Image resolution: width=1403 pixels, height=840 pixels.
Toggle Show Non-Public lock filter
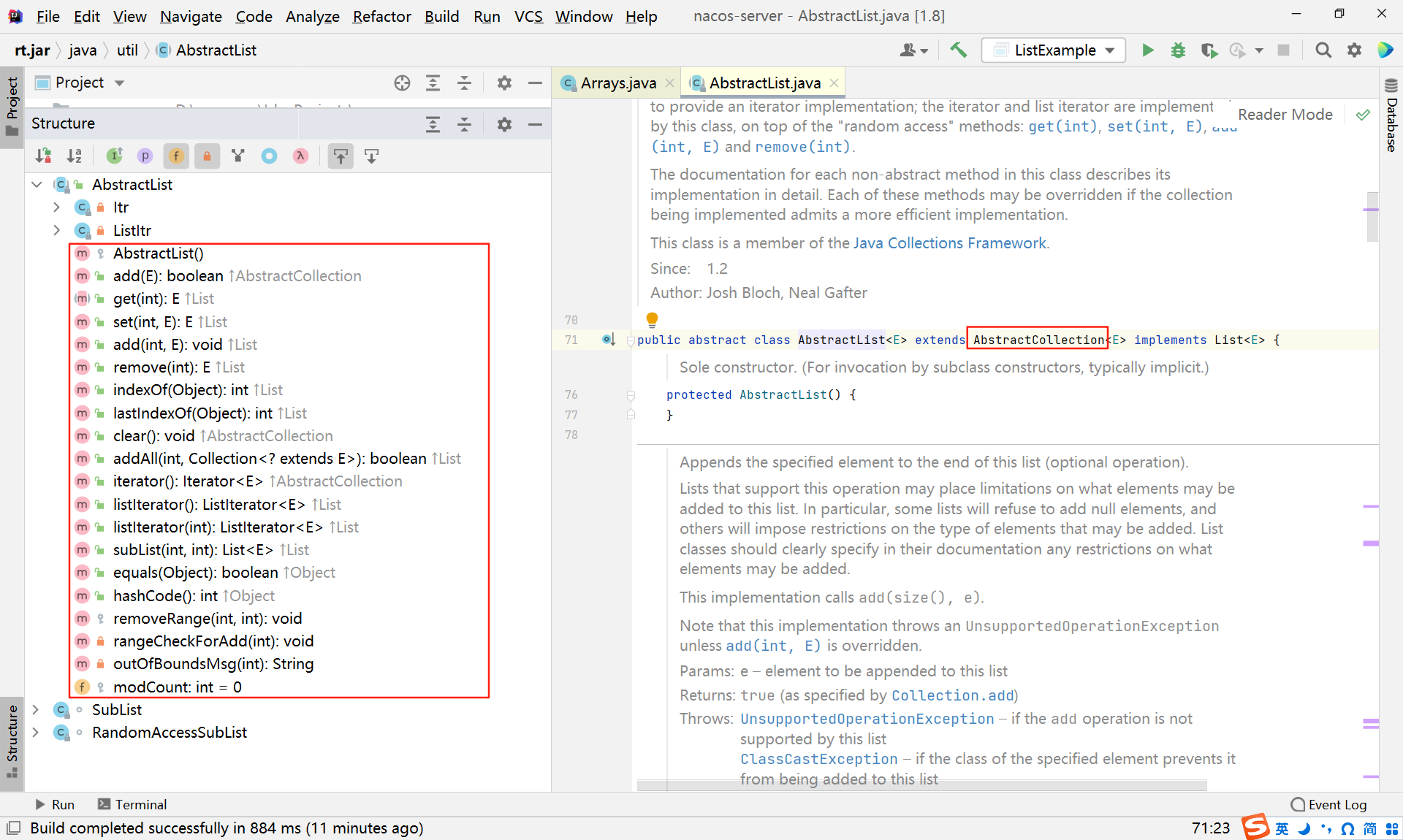tap(207, 156)
